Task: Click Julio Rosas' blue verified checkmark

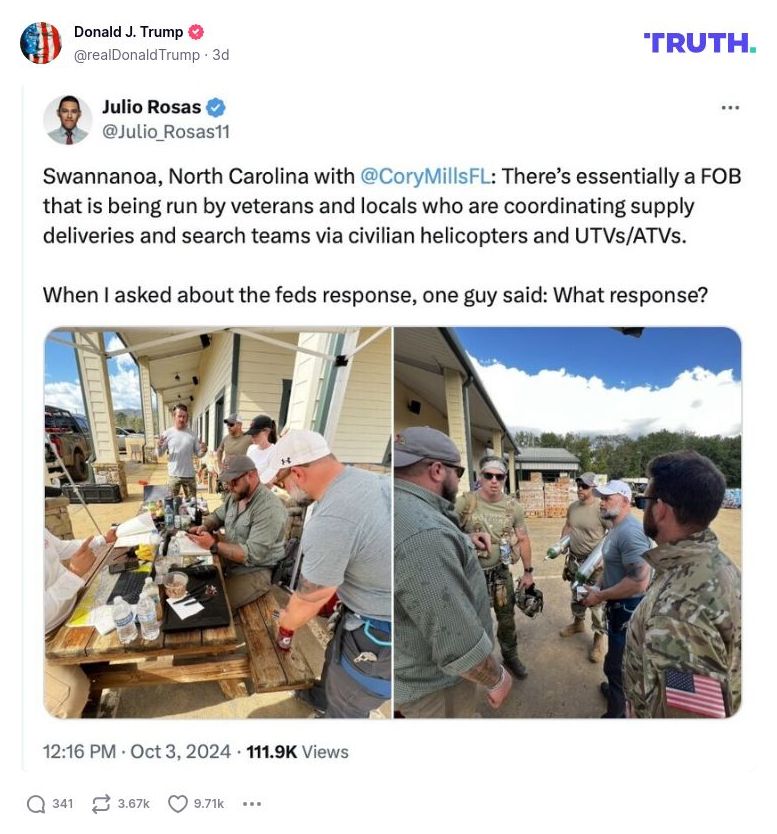Action: [x=215, y=107]
